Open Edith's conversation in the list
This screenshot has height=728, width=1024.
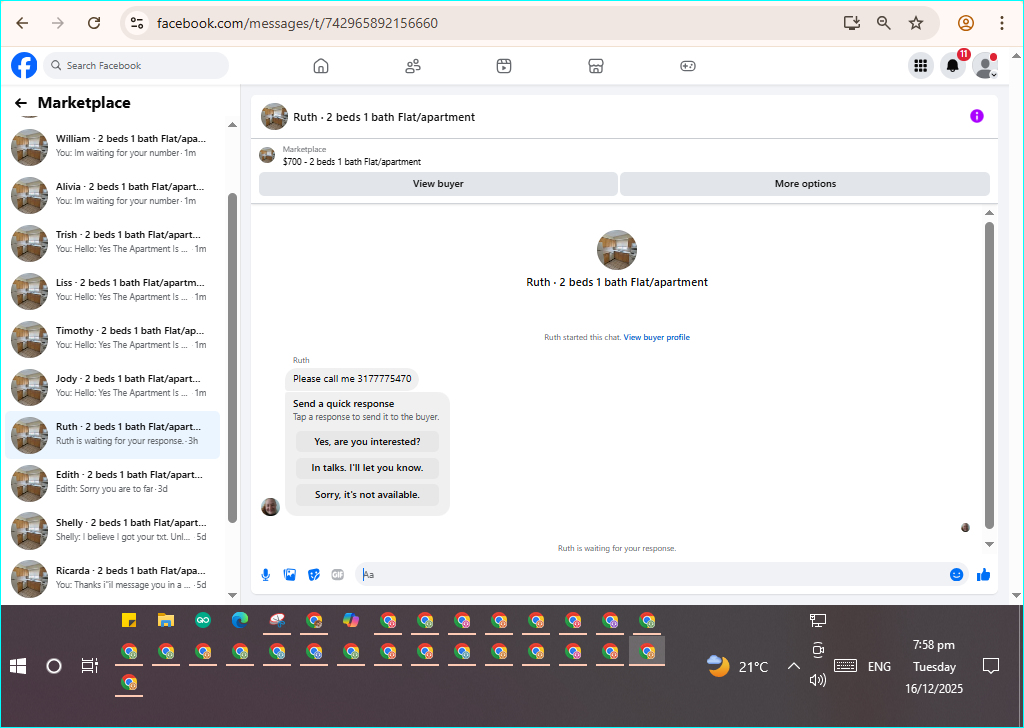[x=112, y=482]
